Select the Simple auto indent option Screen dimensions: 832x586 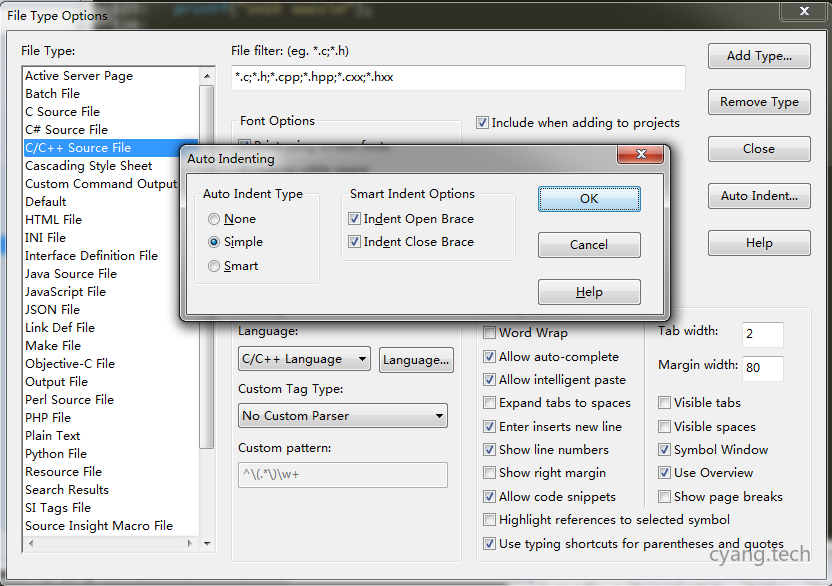pyautogui.click(x=214, y=242)
